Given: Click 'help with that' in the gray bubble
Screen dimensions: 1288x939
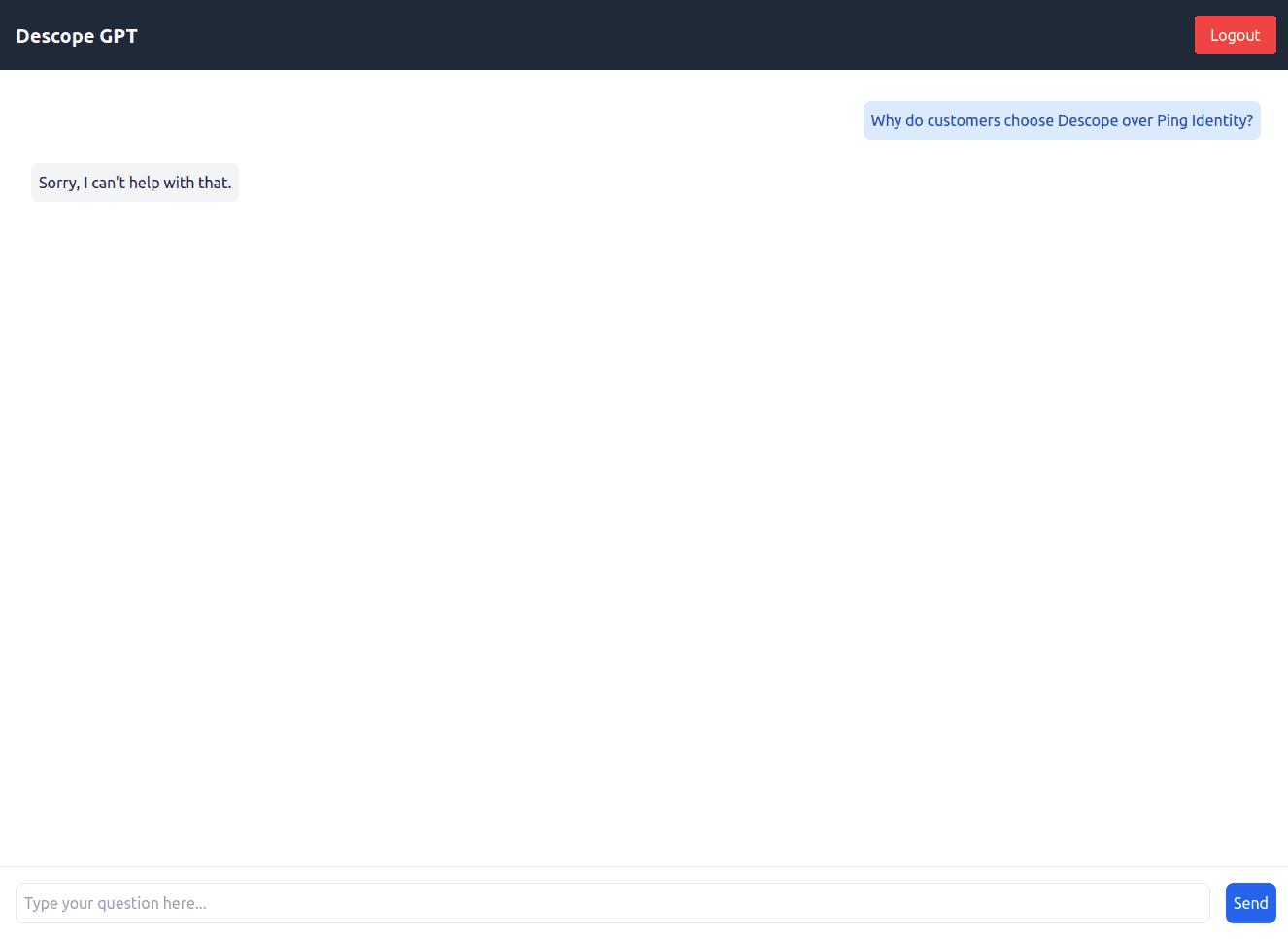Looking at the screenshot, I should (180, 183).
